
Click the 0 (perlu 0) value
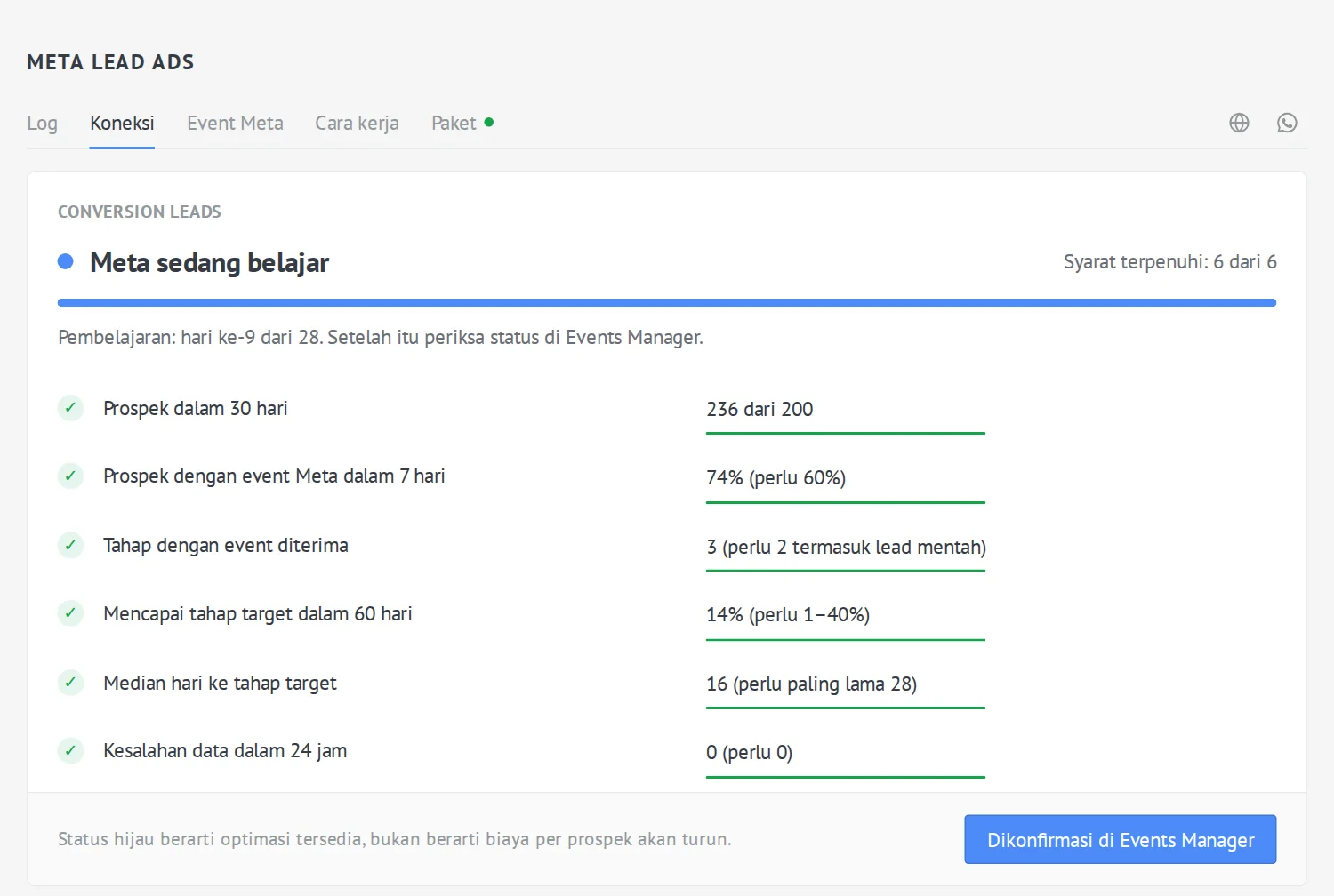749,753
